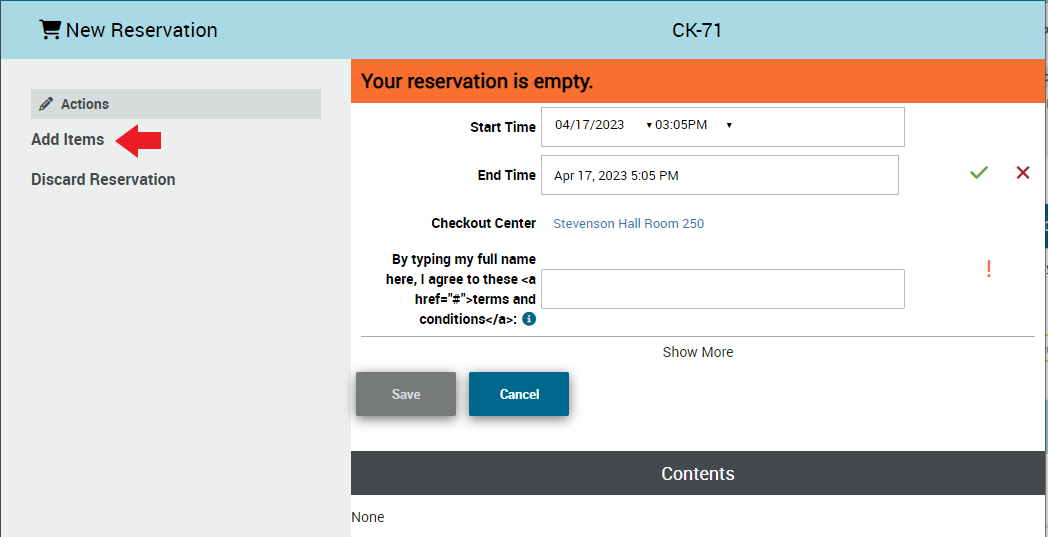Choose Discard Reservation from Actions
The width and height of the screenshot is (1048, 537).
click(x=103, y=180)
